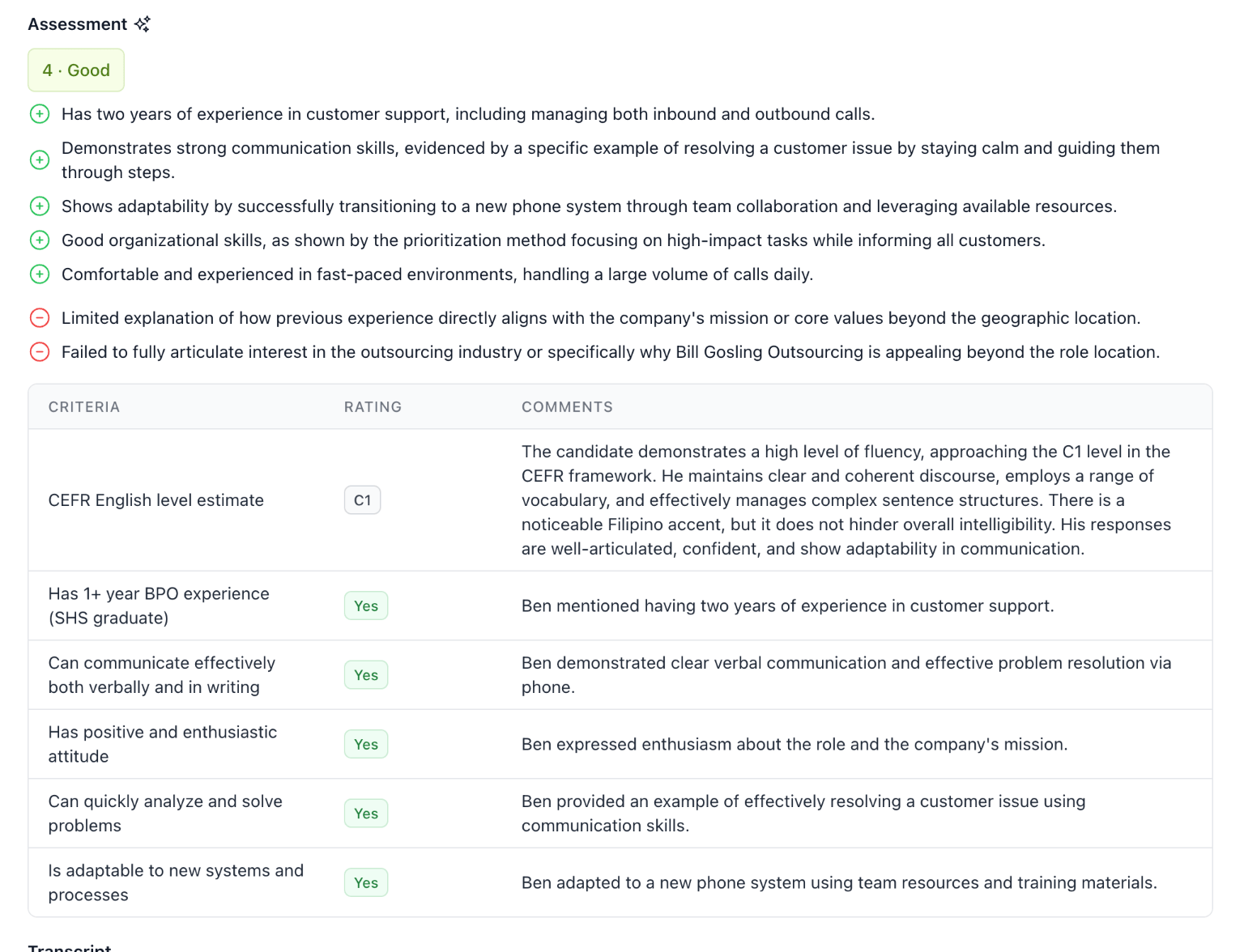The image size is (1244, 952).
Task: Click the Assessment section heading
Action: point(78,24)
